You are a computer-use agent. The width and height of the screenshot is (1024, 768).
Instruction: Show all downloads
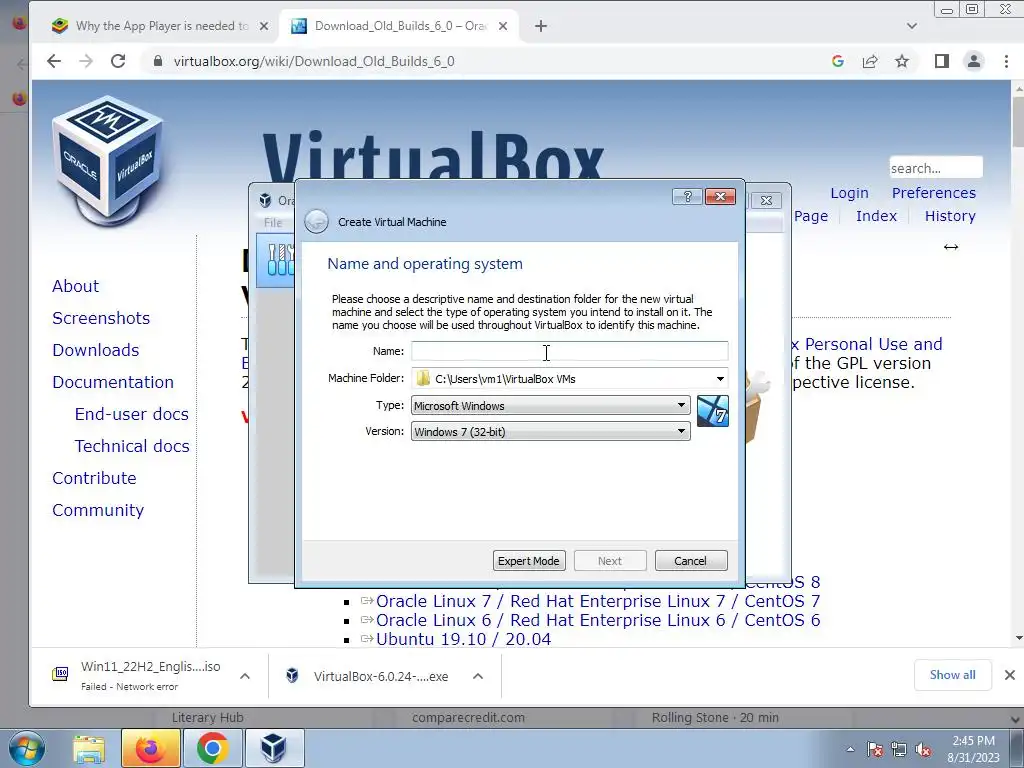[953, 675]
